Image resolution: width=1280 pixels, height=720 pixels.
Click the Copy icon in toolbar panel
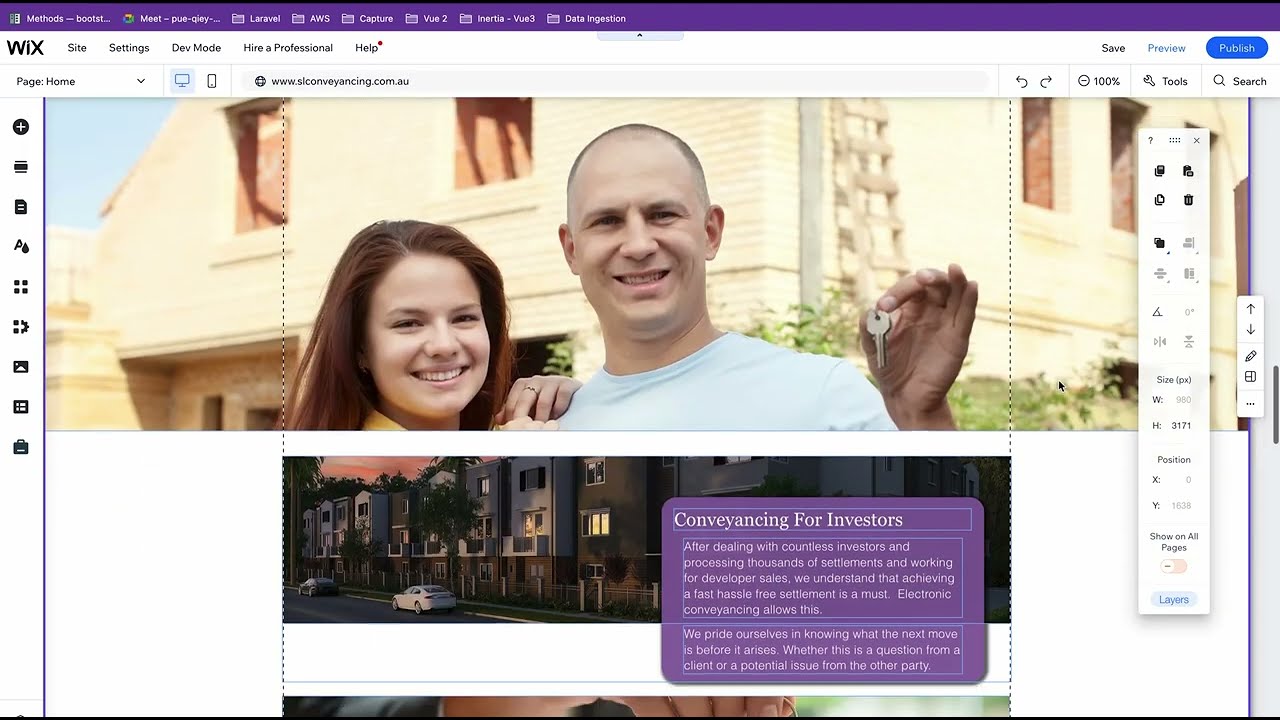tap(1160, 171)
